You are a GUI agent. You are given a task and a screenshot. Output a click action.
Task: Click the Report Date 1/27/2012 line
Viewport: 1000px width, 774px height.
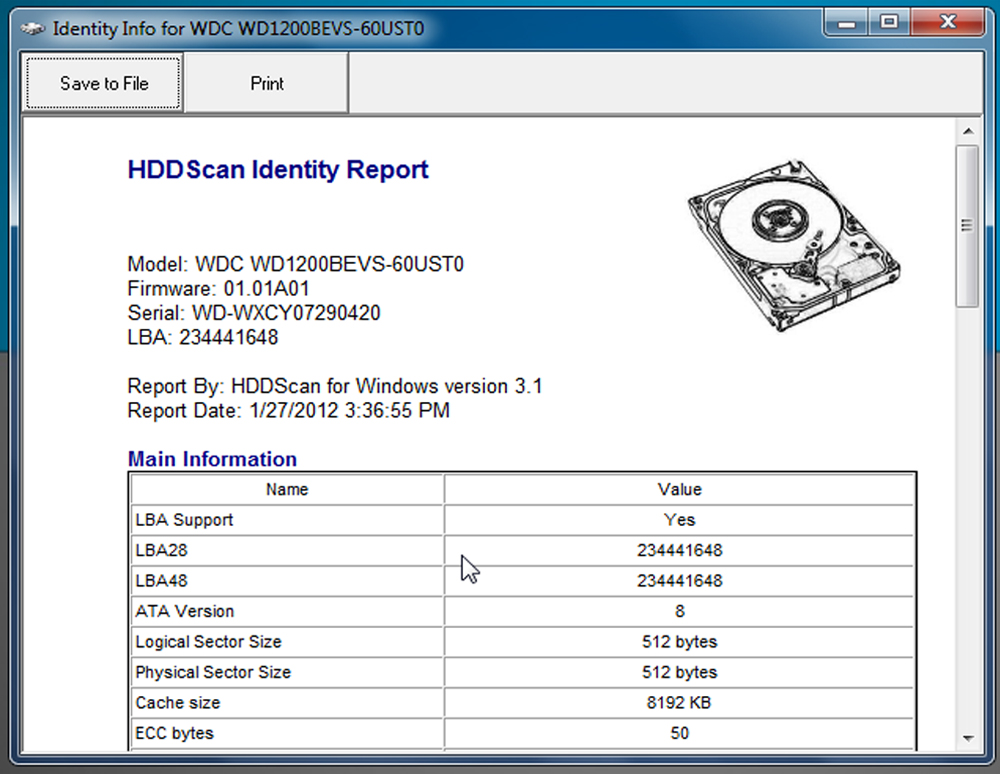pyautogui.click(x=288, y=410)
